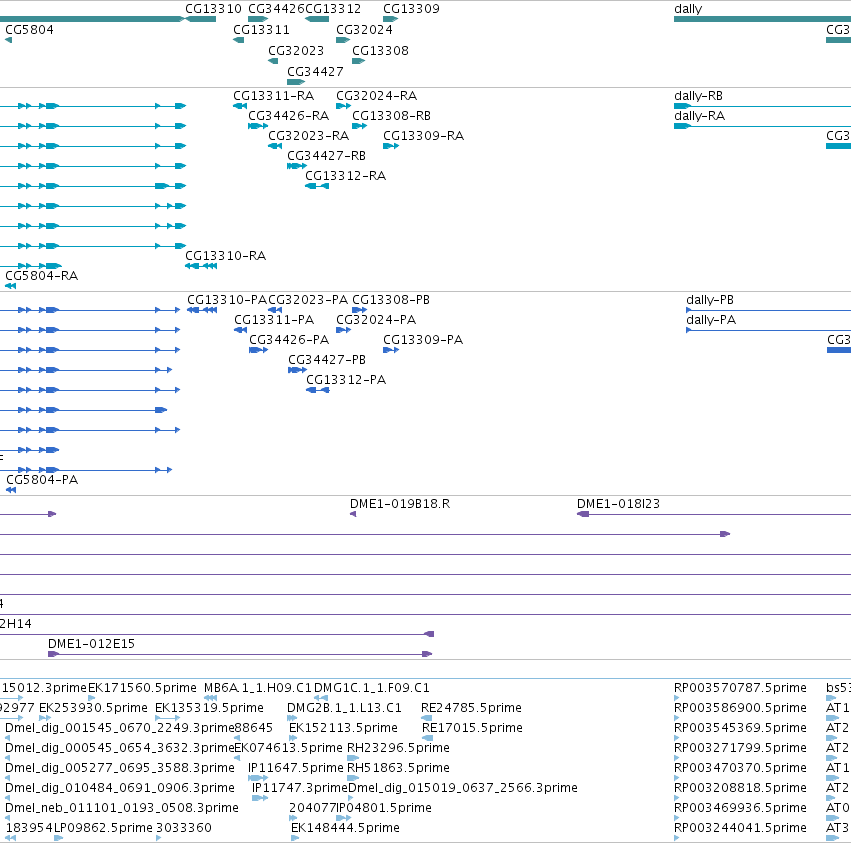Screen dimensions: 851x843
Task: Select the RP003570787.5prime EST label
Action: 740,688
